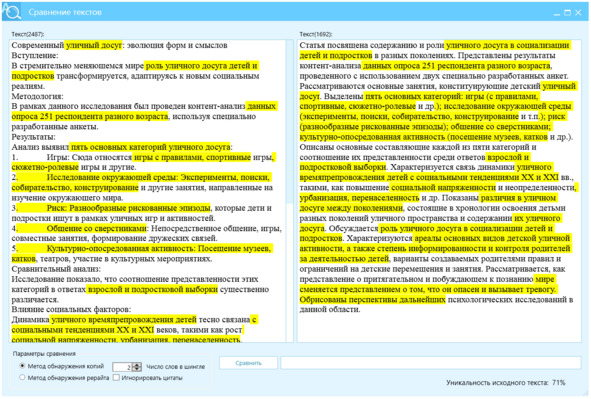Click highlighted 'взрослой и подростковой выборки' in left pane
This screenshot has width=591, height=399.
pyautogui.click(x=153, y=289)
